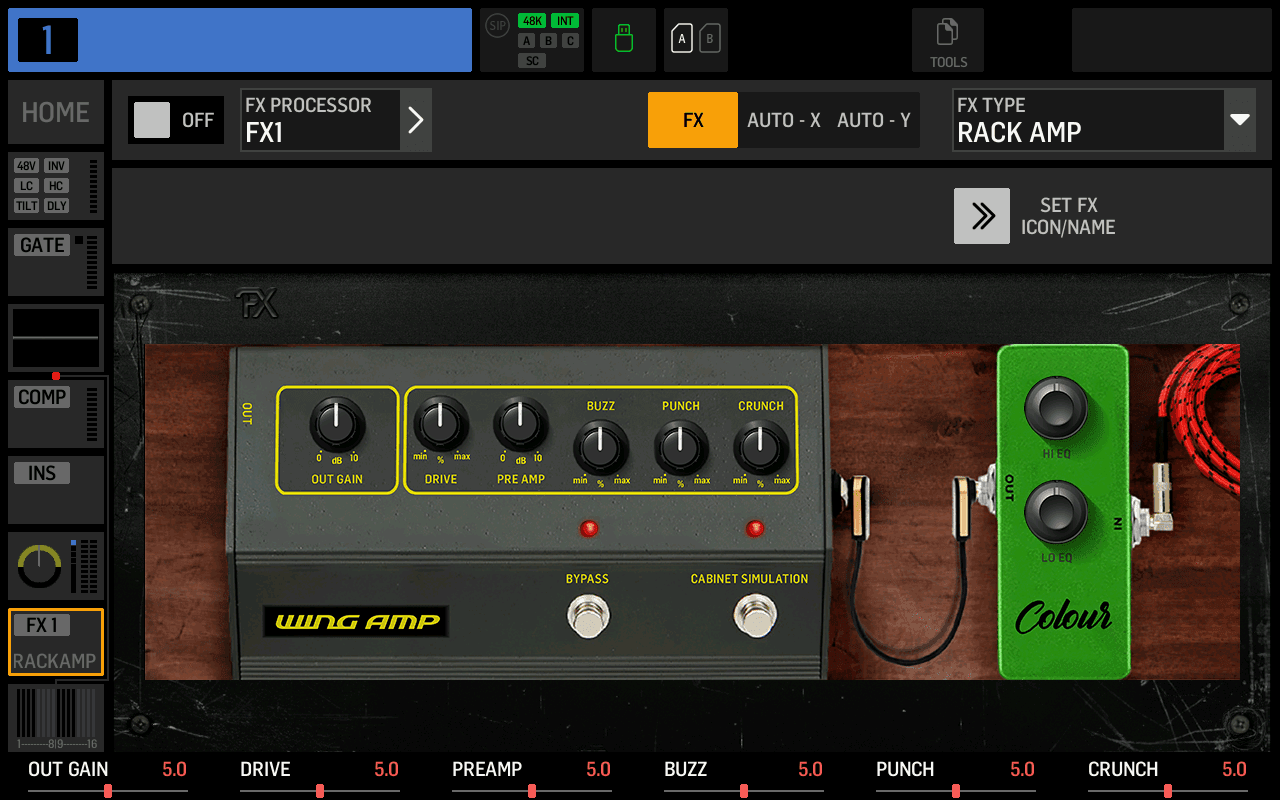Toggle the CABINET SIMULATION footswitch
The image size is (1280, 800).
pos(754,616)
